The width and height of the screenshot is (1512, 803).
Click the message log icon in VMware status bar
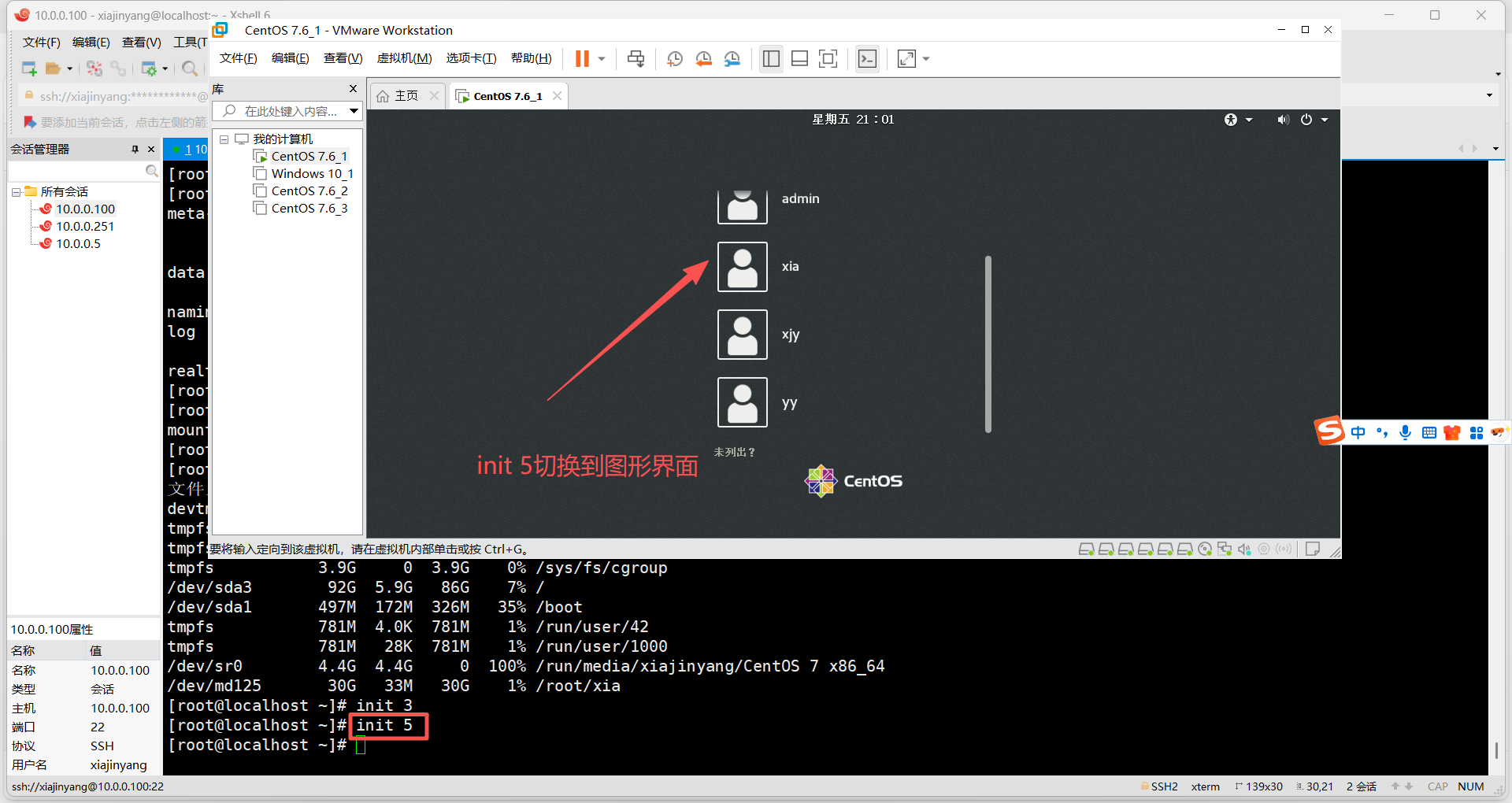[x=1312, y=549]
